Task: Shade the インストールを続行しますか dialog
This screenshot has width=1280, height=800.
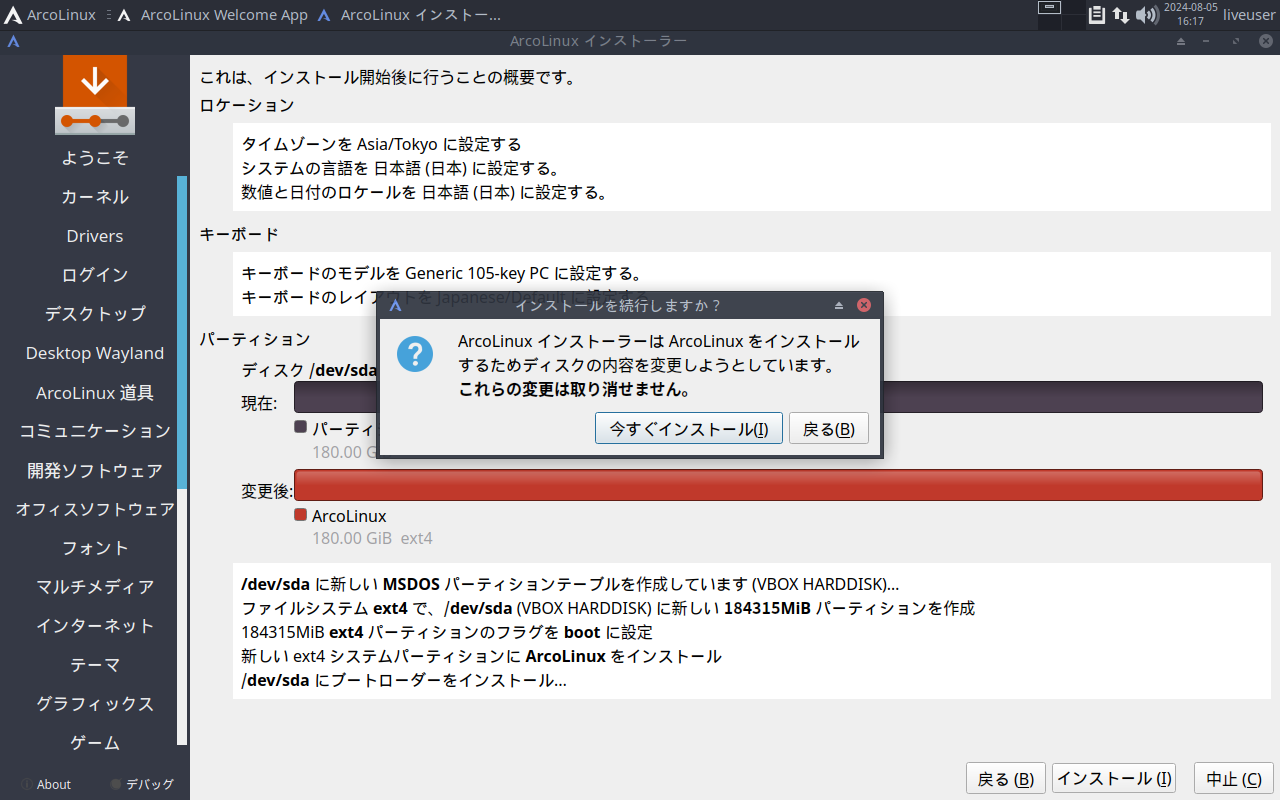Action: tap(839, 305)
